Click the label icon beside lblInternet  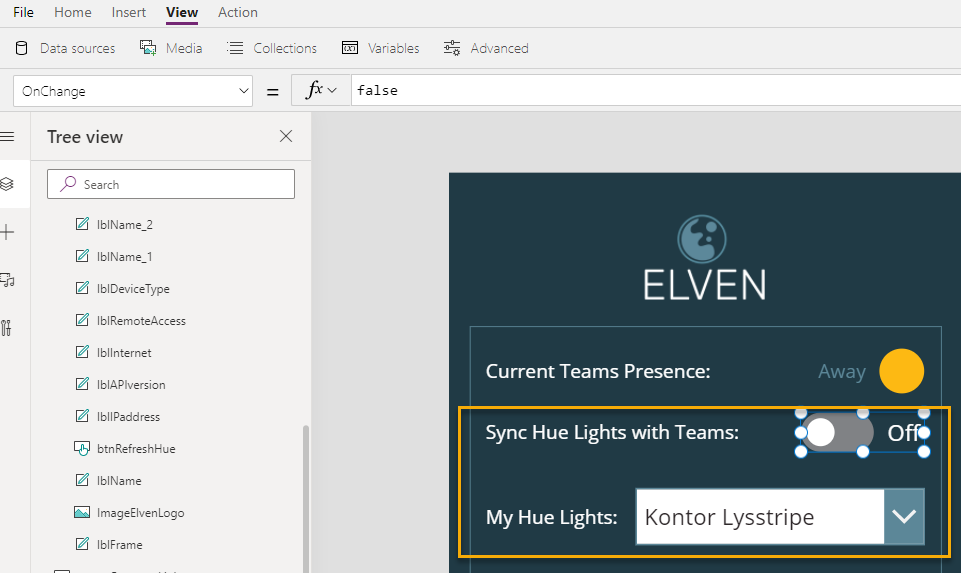(82, 352)
